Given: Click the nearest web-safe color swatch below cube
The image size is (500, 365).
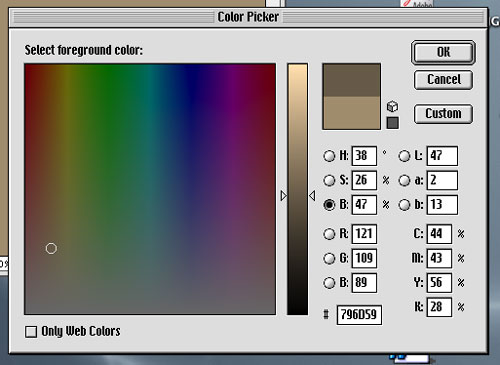Looking at the screenshot, I should pyautogui.click(x=393, y=123).
